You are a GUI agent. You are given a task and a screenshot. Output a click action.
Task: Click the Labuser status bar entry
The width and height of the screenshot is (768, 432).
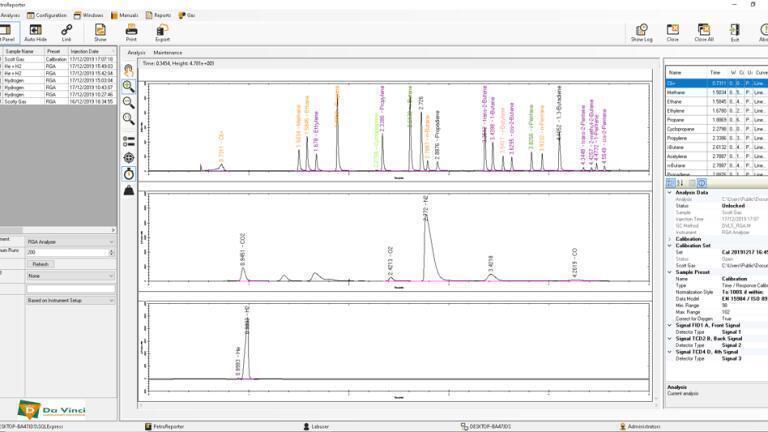pyautogui.click(x=316, y=427)
